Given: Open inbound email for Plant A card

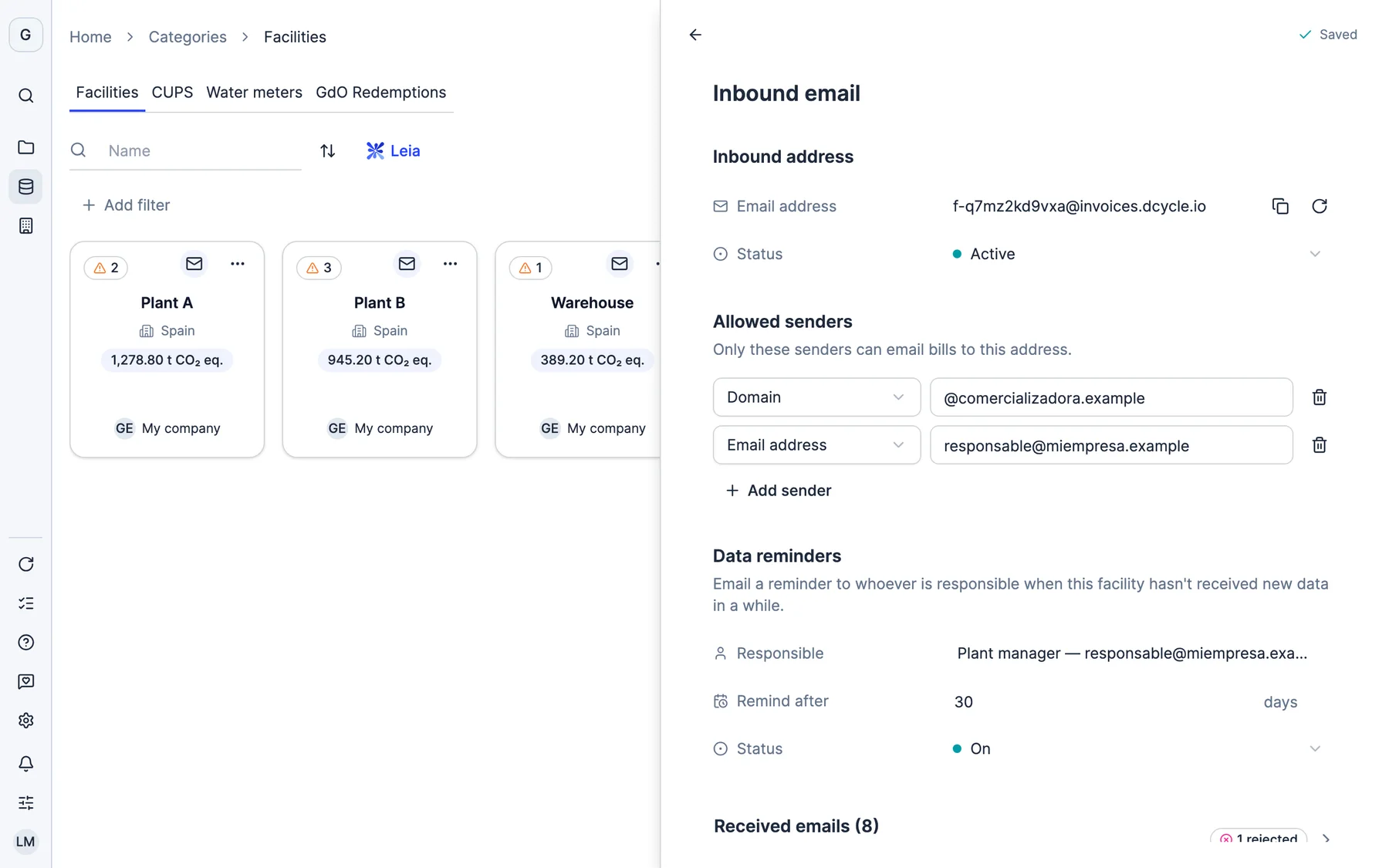Looking at the screenshot, I should pyautogui.click(x=194, y=264).
